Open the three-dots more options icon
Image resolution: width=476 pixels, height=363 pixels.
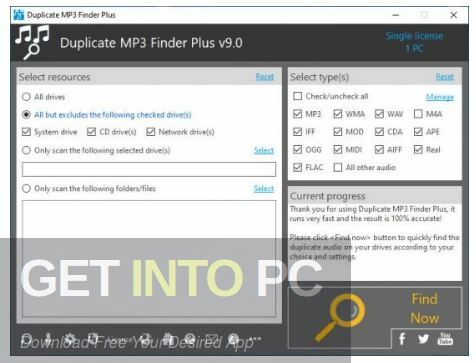pos(255,339)
